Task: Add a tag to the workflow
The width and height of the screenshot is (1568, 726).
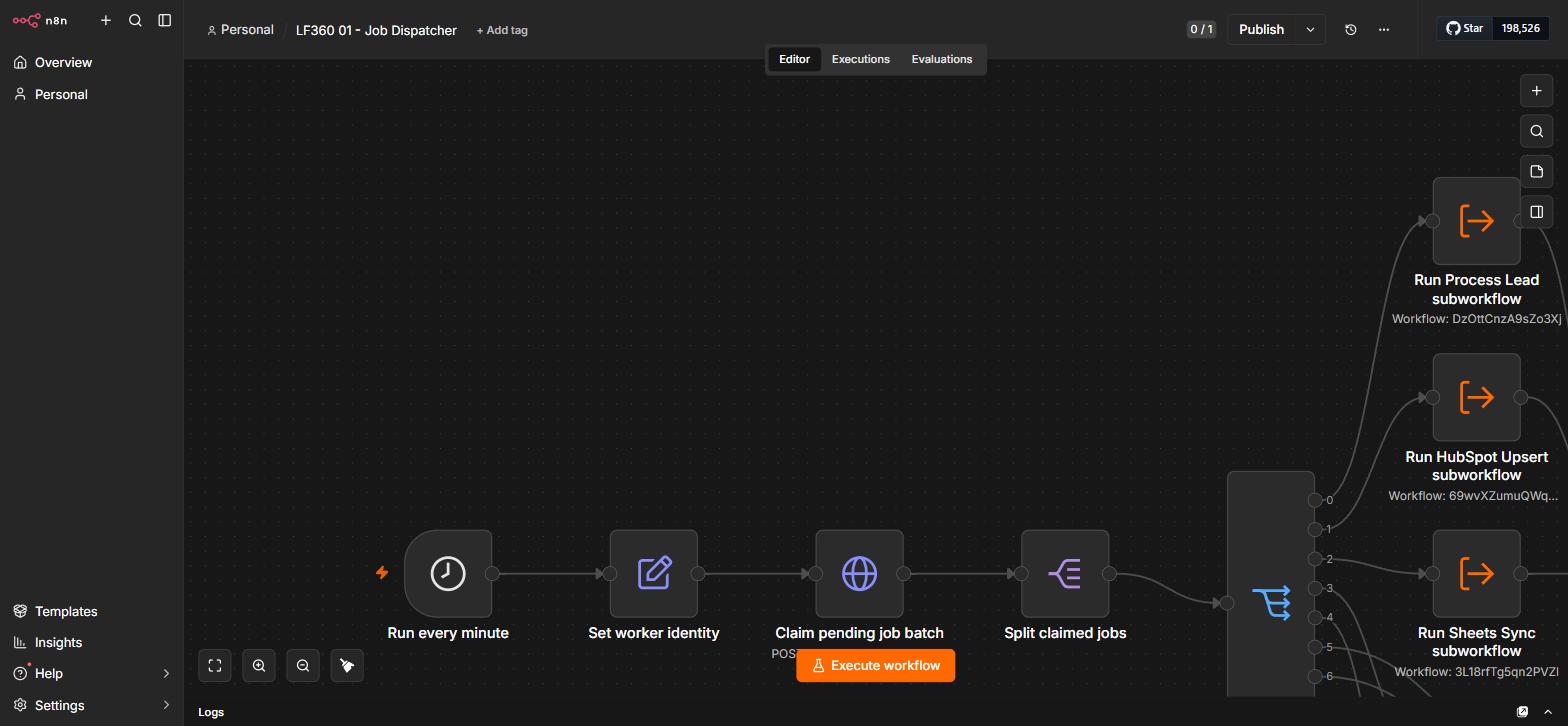Action: (502, 30)
